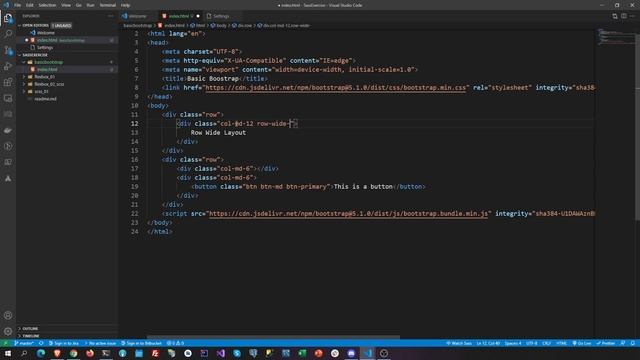Image resolution: width=640 pixels, height=360 pixels.
Task: Open Firefox from the taskbar
Action: pyautogui.click(x=90, y=353)
